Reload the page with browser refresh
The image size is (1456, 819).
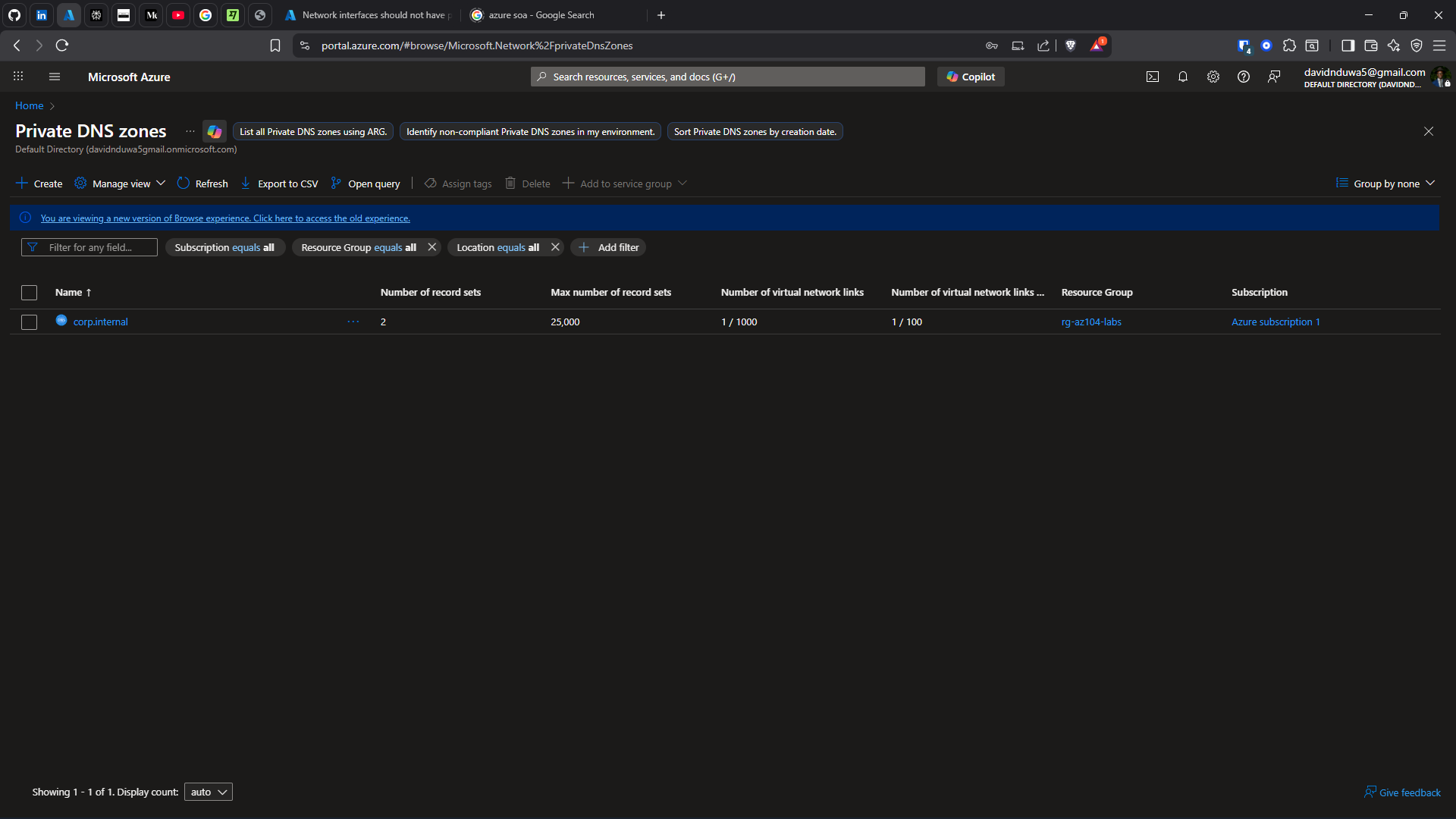click(x=62, y=45)
